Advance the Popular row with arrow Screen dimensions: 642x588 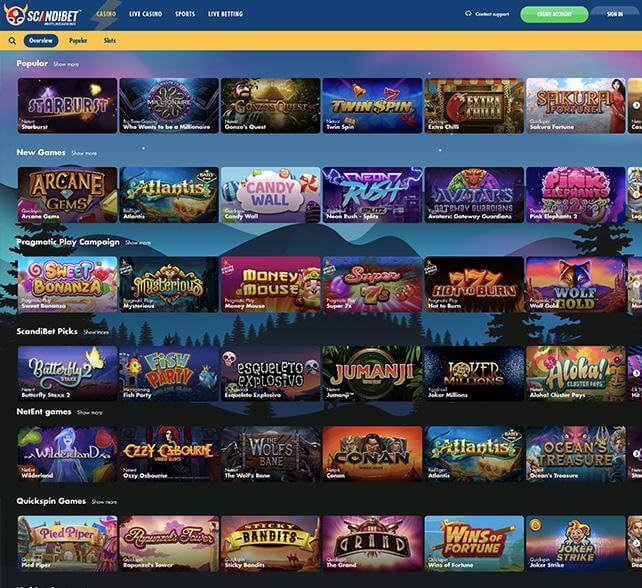click(x=636, y=105)
